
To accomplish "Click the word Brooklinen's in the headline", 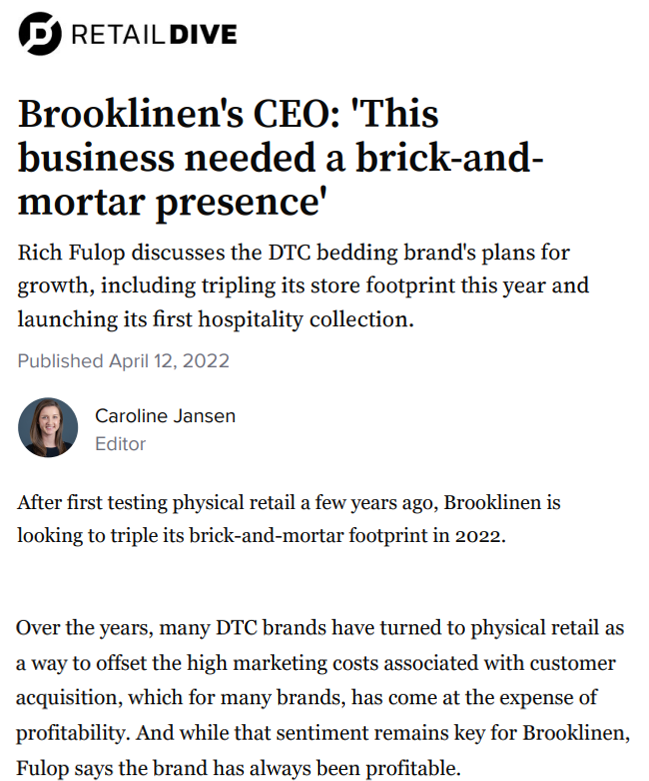I will pyautogui.click(x=130, y=114).
